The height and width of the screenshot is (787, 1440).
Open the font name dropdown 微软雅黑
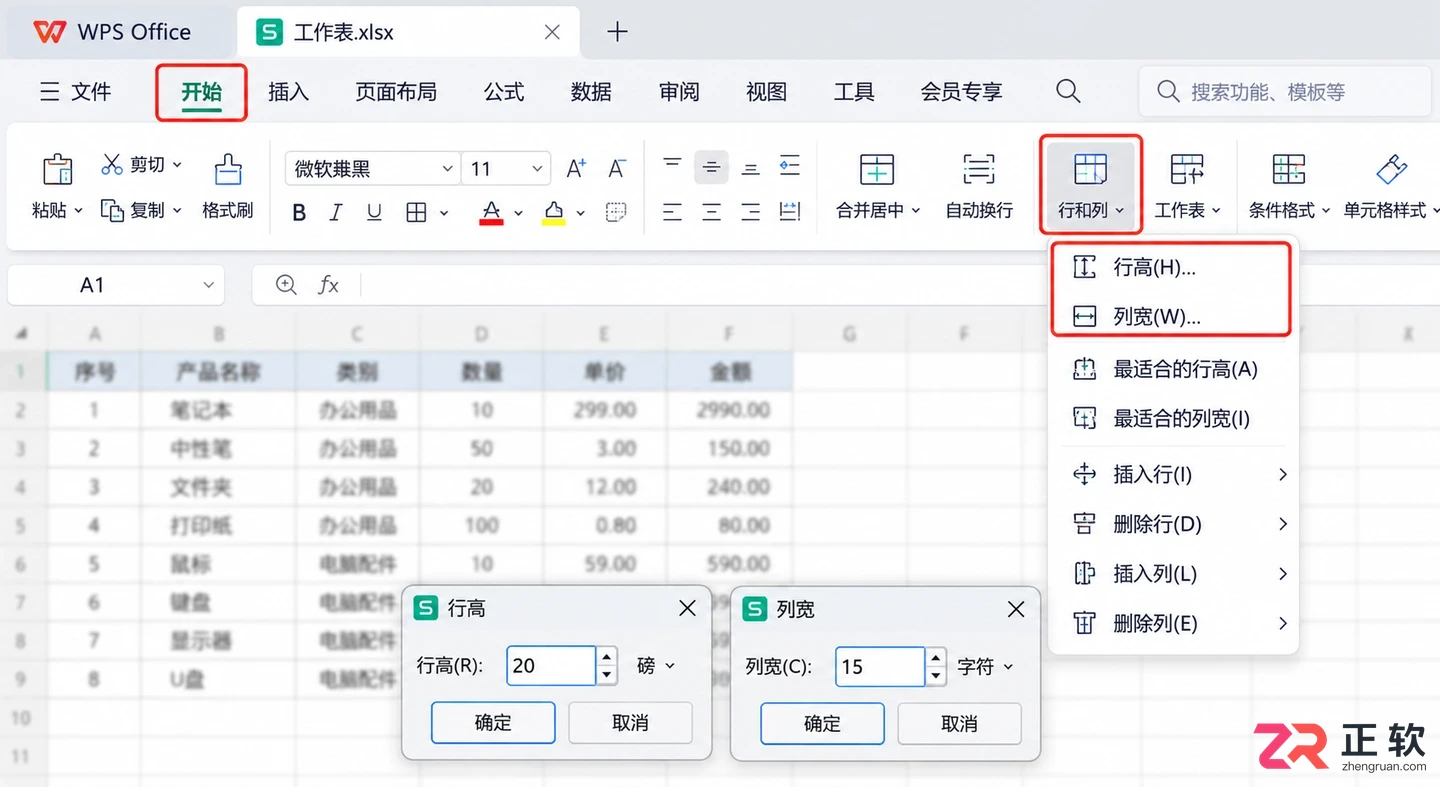[448, 169]
